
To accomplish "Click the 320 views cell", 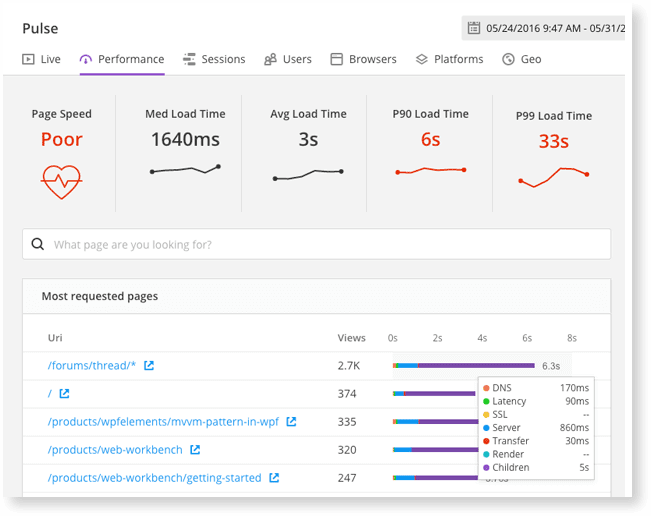I will point(347,450).
